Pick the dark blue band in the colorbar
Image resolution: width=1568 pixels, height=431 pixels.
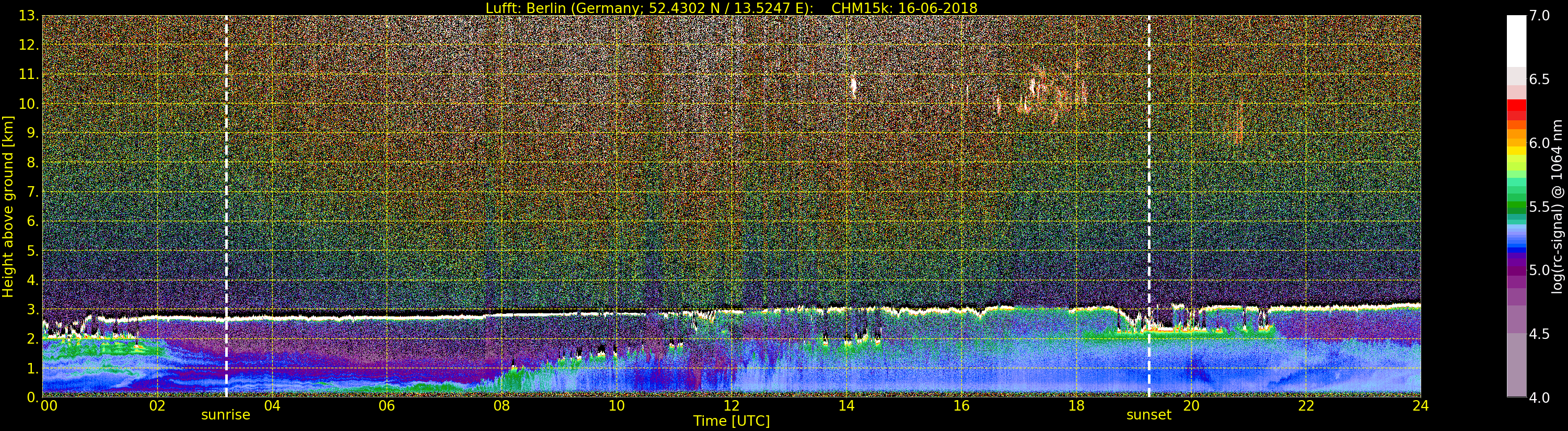click(1516, 249)
